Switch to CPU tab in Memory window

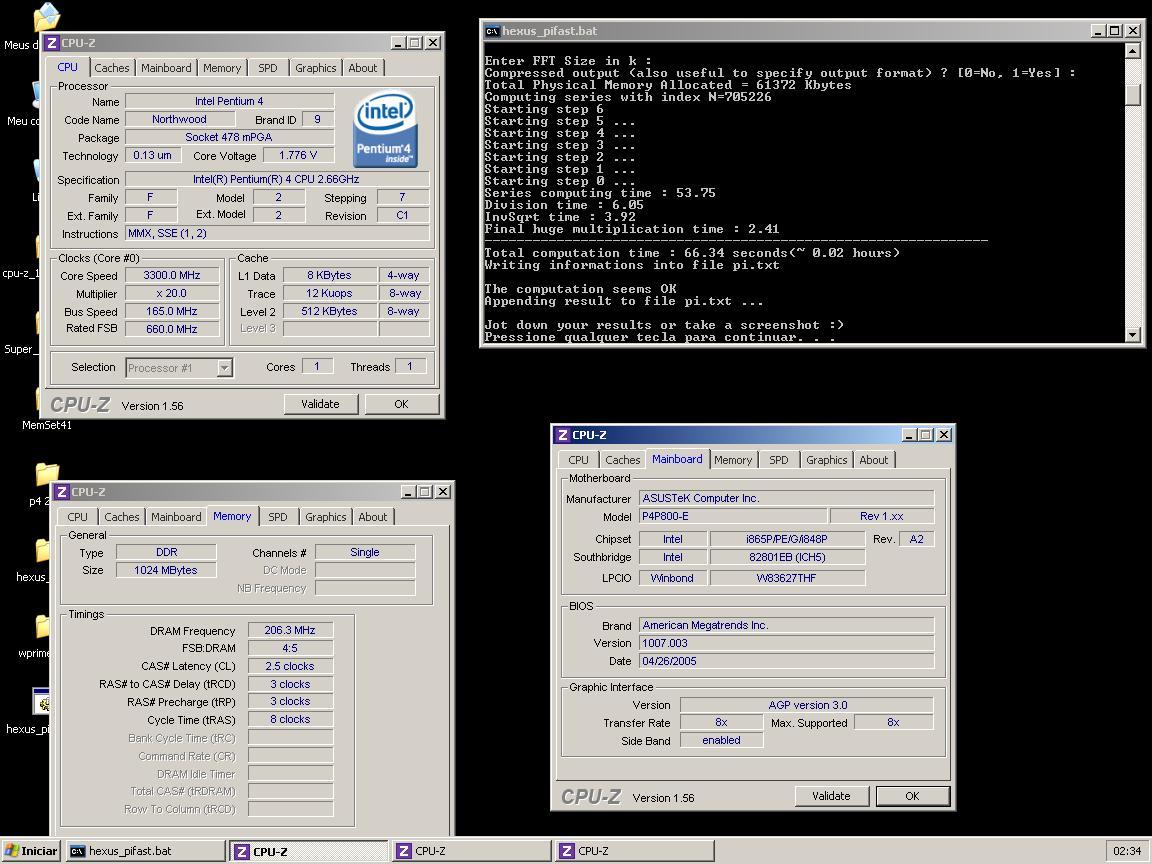[x=77, y=516]
